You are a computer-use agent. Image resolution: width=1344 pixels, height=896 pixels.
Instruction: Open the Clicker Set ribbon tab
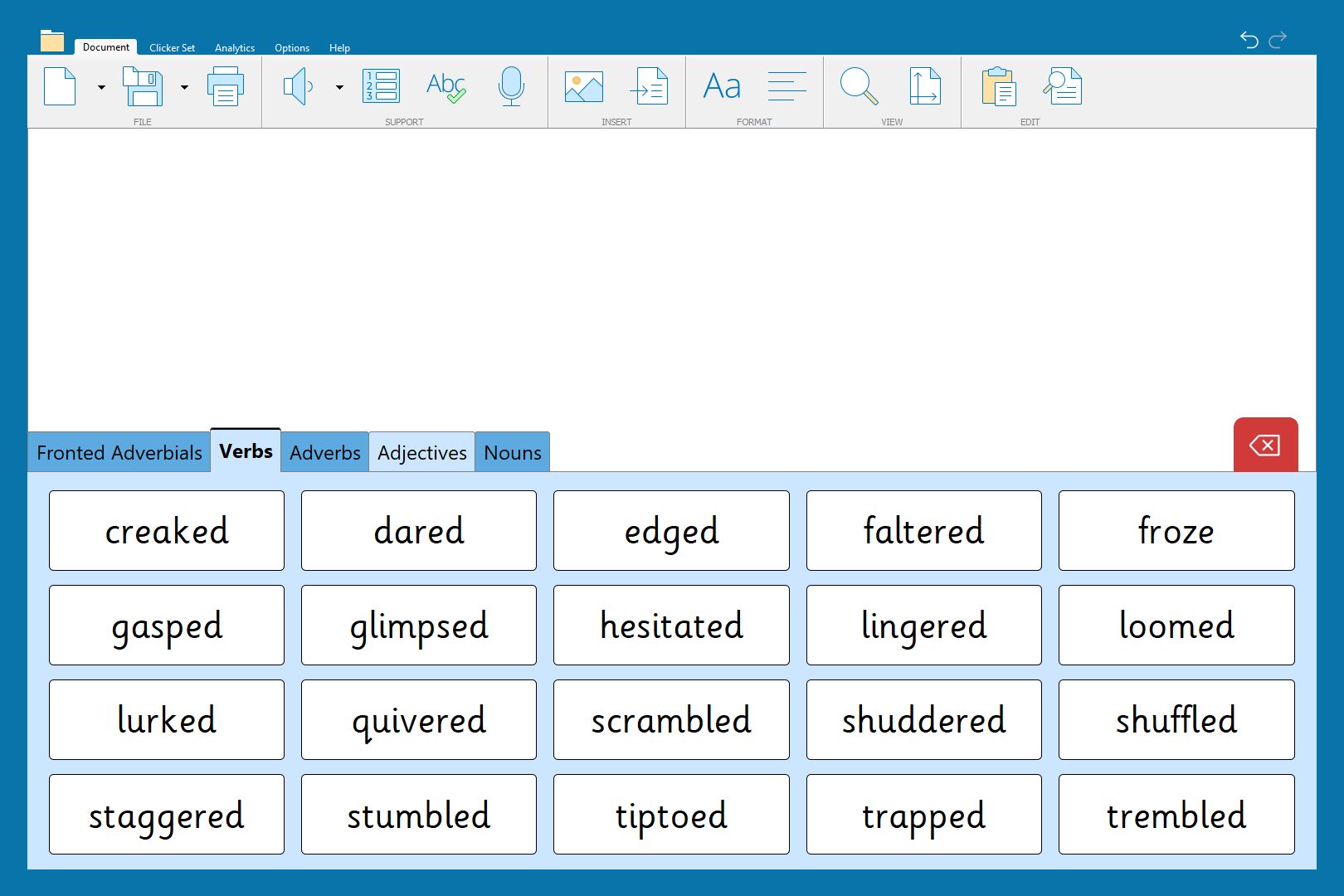pyautogui.click(x=172, y=48)
